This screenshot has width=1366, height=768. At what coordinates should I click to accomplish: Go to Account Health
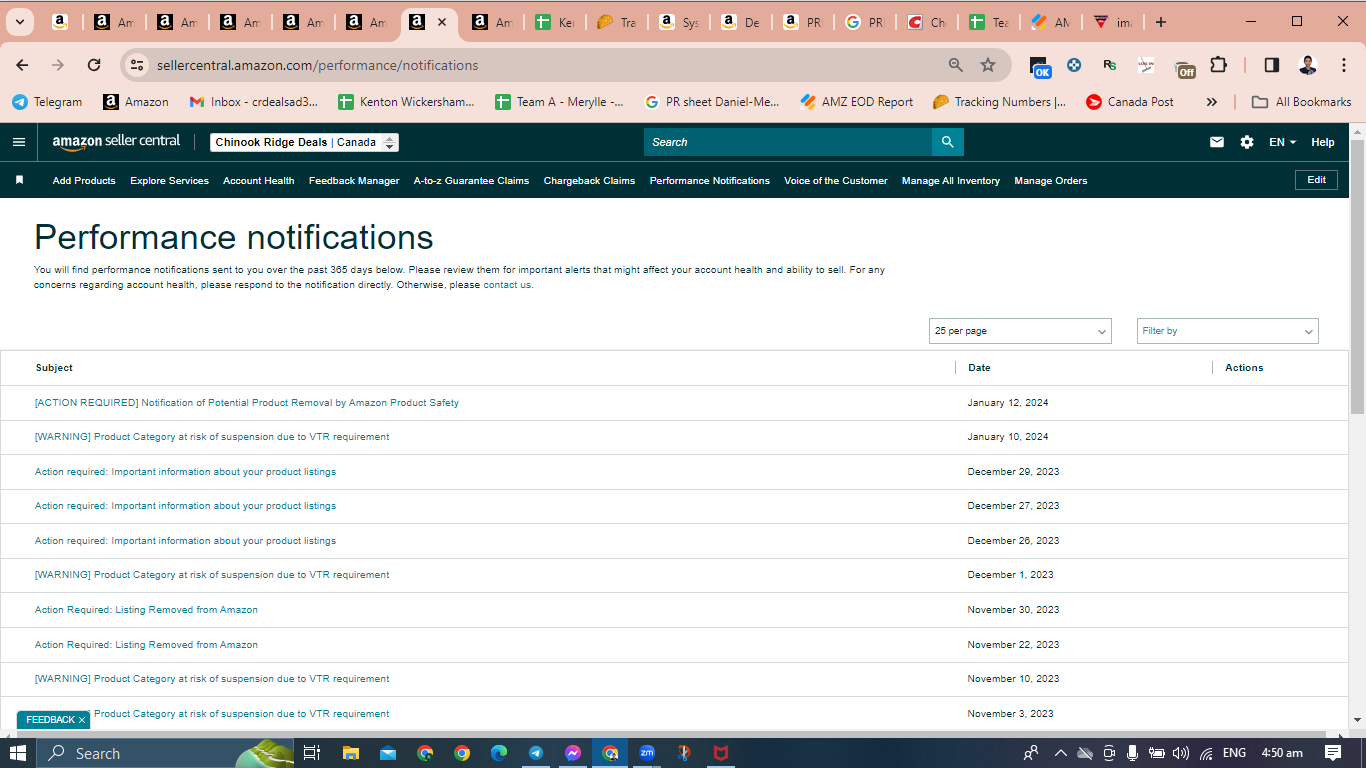tap(258, 181)
